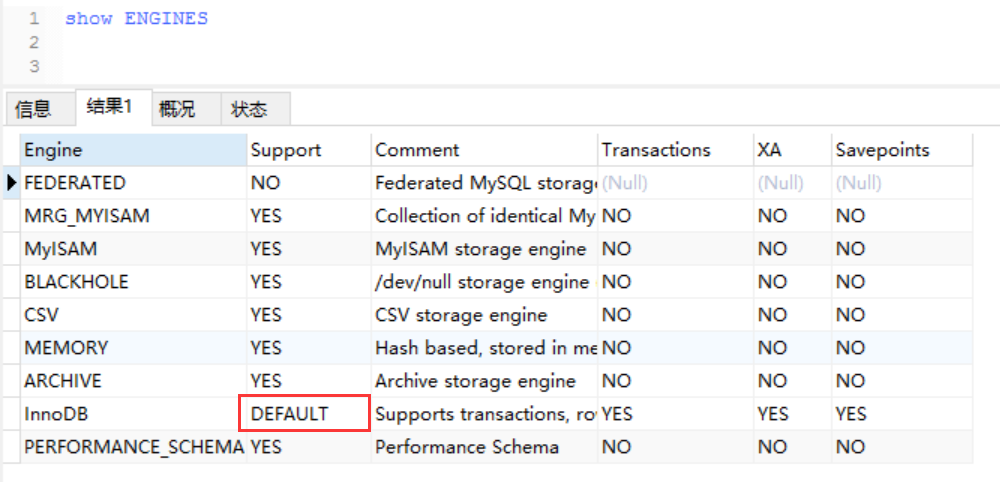Select the InnoDB engine cell
The image size is (1000, 482).
coord(133,414)
